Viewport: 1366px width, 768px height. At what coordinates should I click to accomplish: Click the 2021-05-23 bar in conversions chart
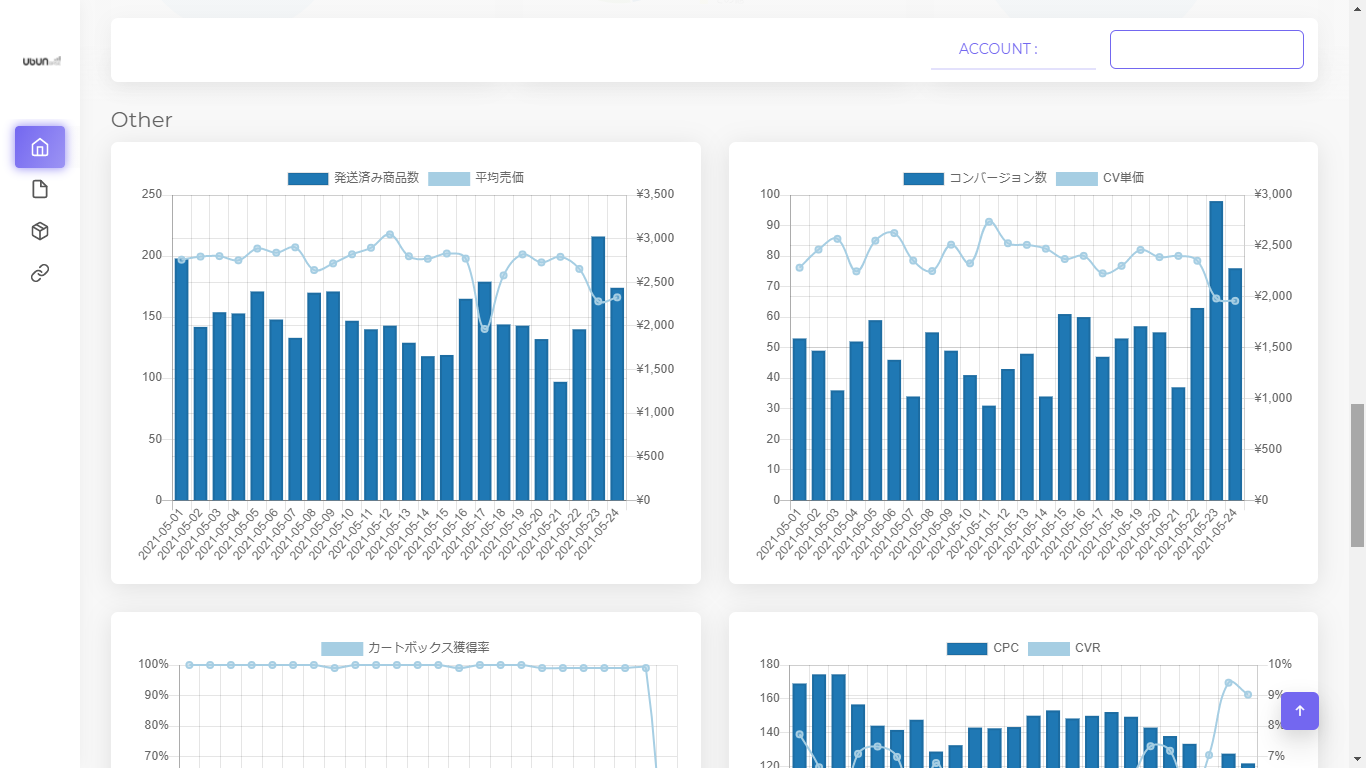point(1216,350)
